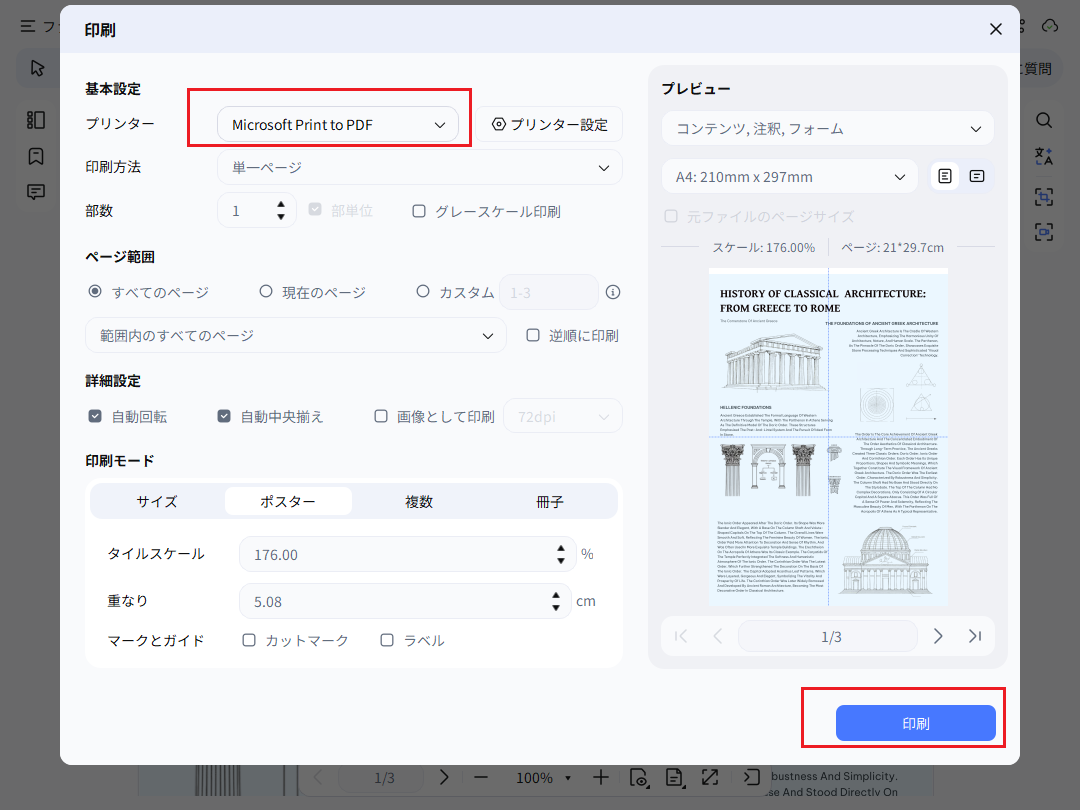Open printer settings button
The width and height of the screenshot is (1080, 810).
point(549,125)
